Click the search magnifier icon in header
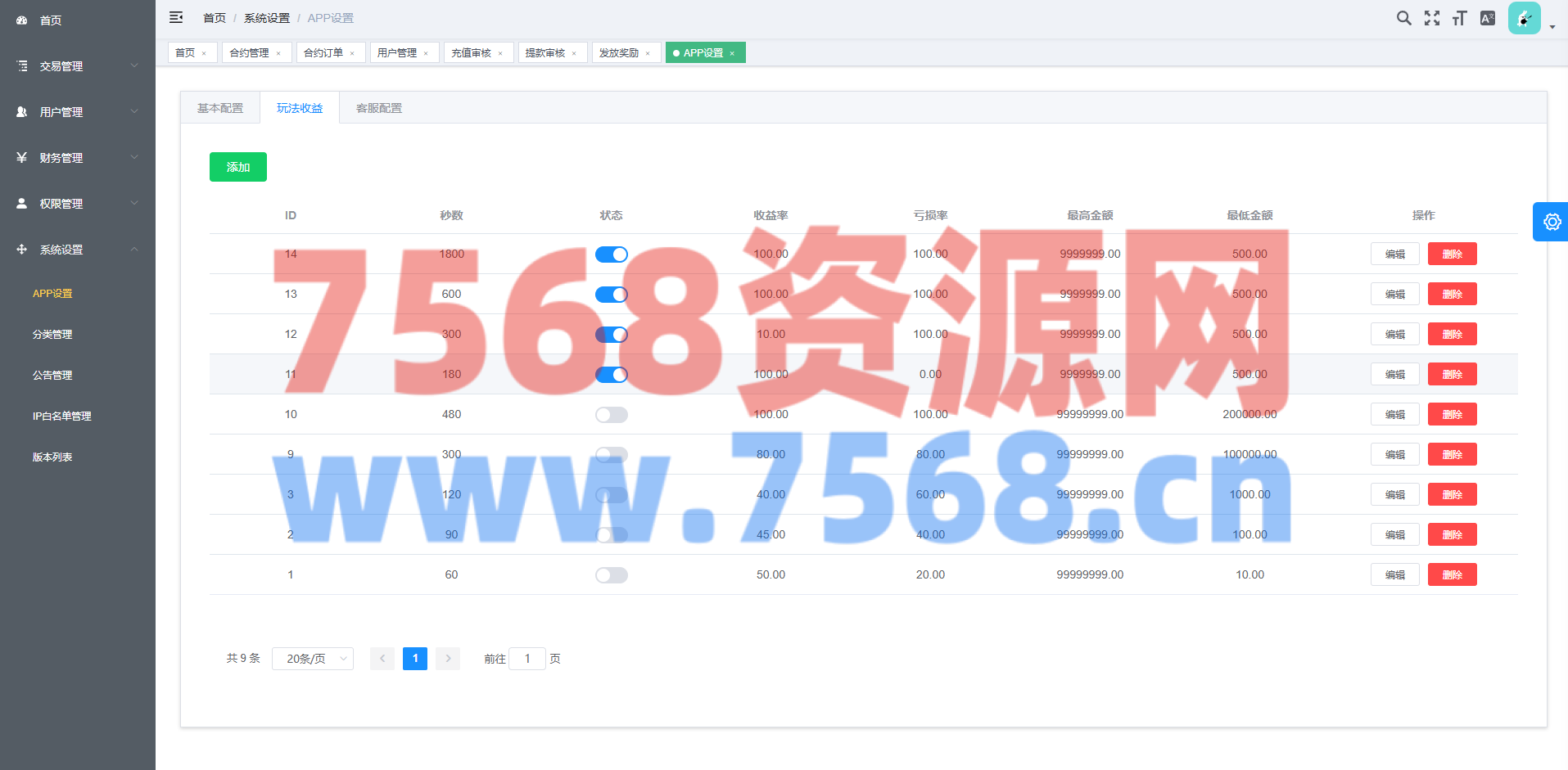Viewport: 1568px width, 770px height. (x=1403, y=18)
